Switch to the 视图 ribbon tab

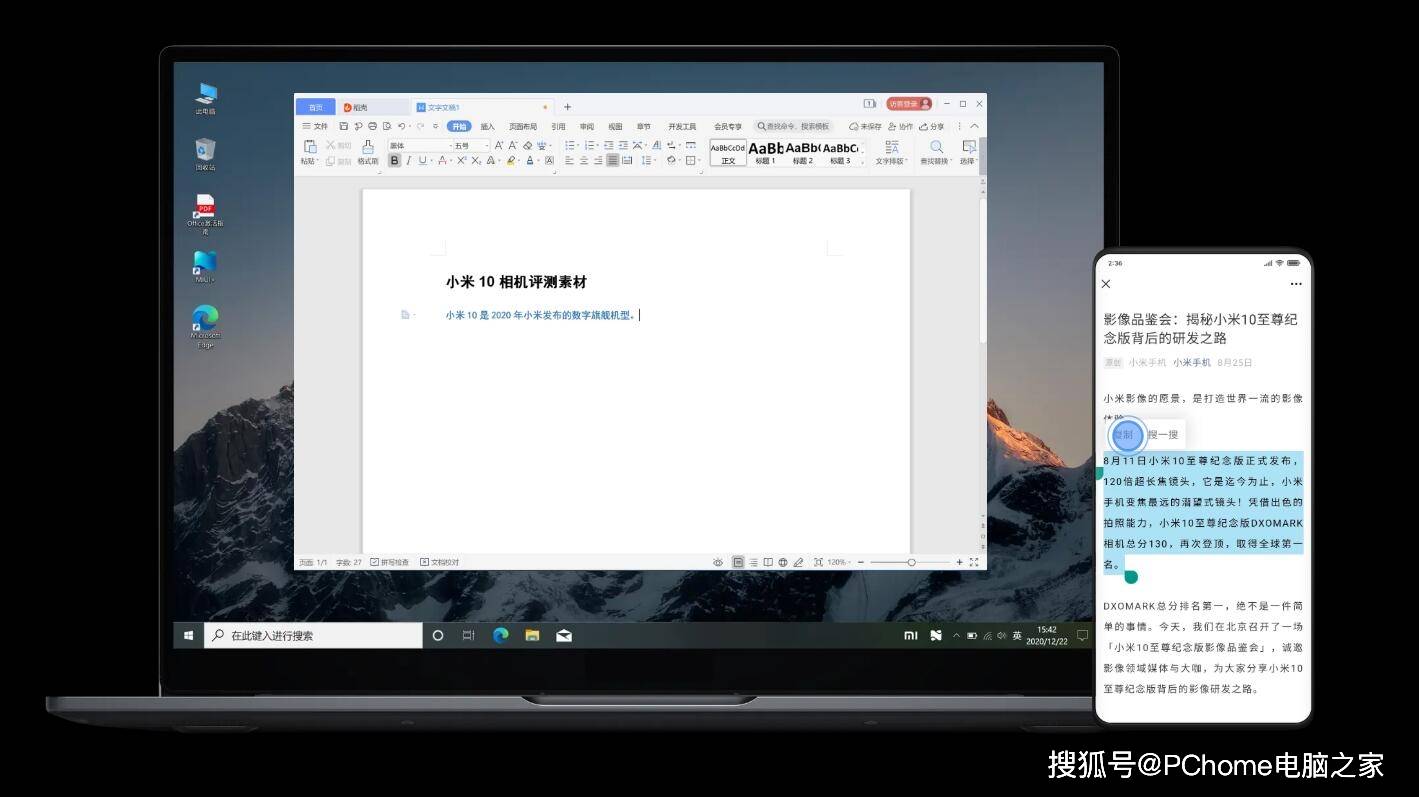click(615, 126)
